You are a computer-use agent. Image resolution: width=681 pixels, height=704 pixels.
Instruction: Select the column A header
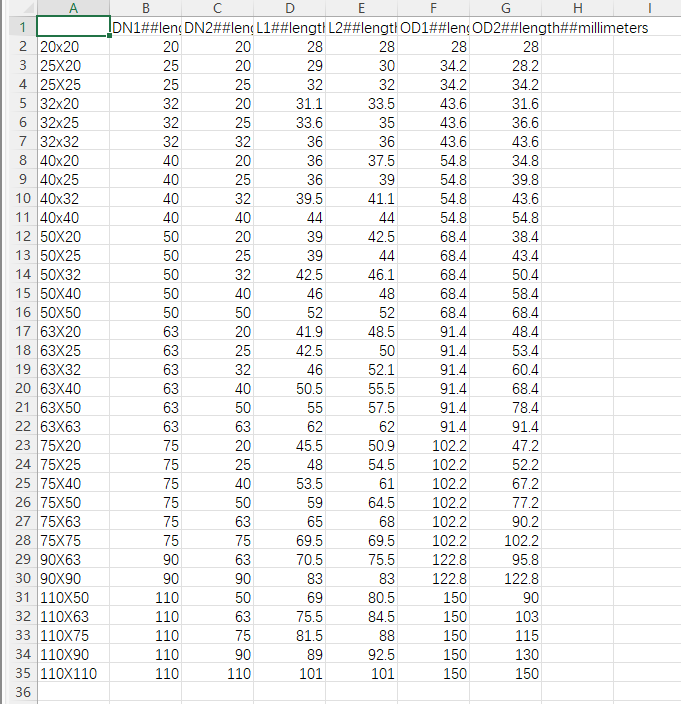coord(73,8)
